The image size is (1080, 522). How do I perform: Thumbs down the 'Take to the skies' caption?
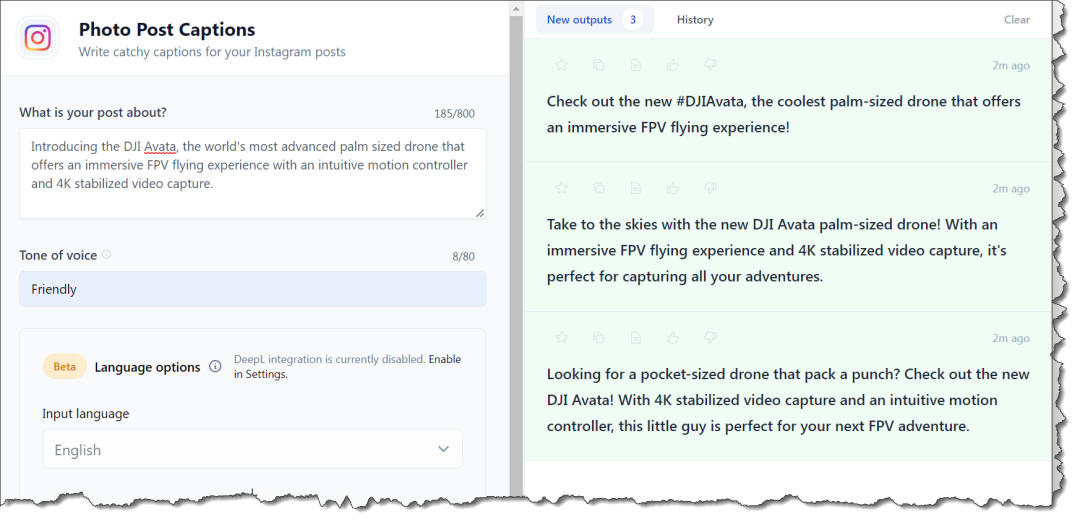[x=710, y=188]
